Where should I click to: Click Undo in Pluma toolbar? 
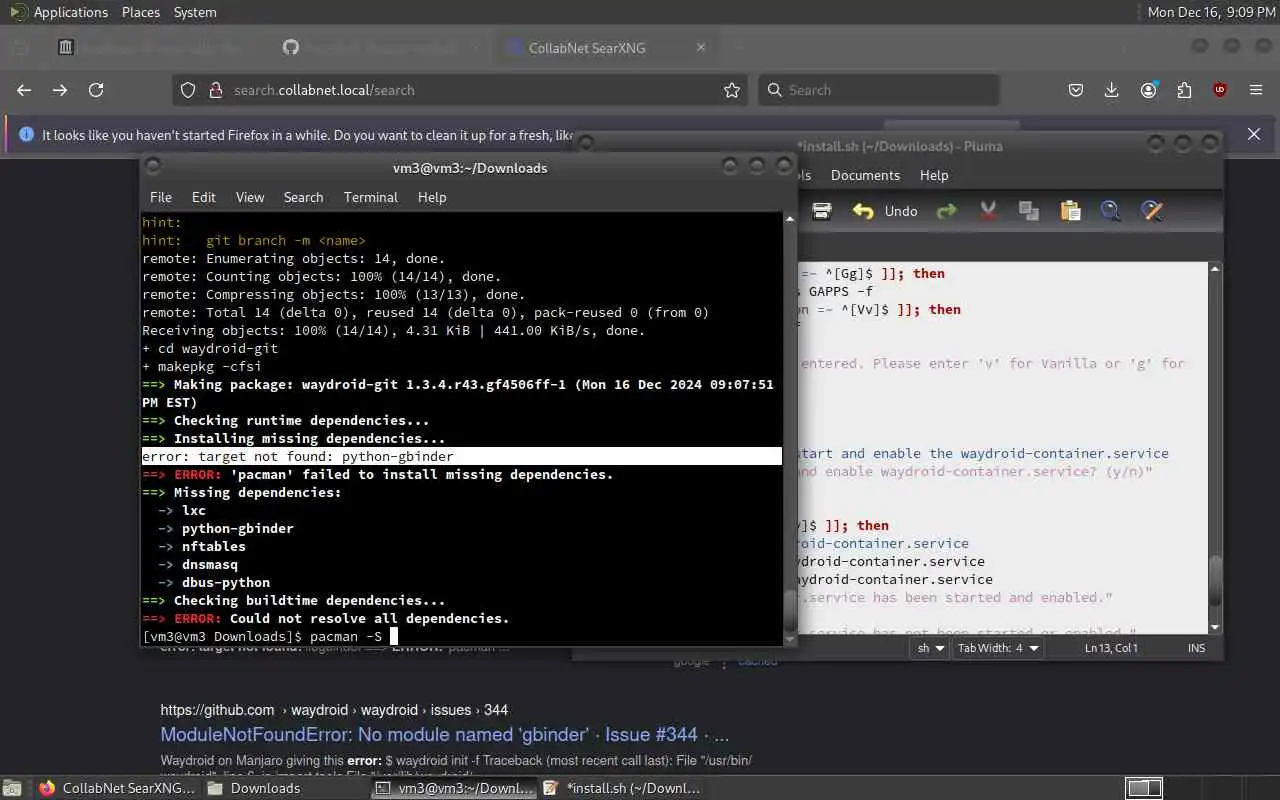point(885,211)
